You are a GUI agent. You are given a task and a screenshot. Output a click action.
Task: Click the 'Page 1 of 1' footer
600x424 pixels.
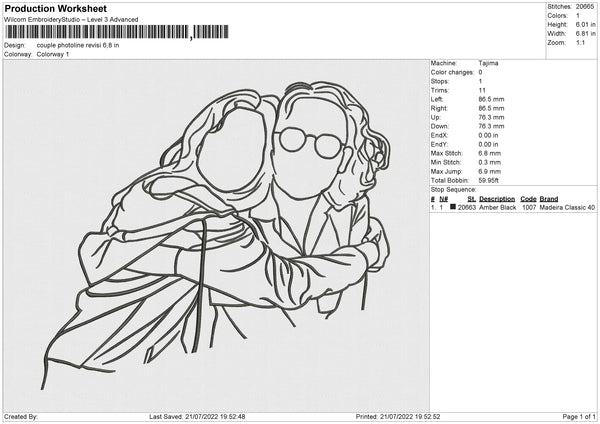click(579, 417)
